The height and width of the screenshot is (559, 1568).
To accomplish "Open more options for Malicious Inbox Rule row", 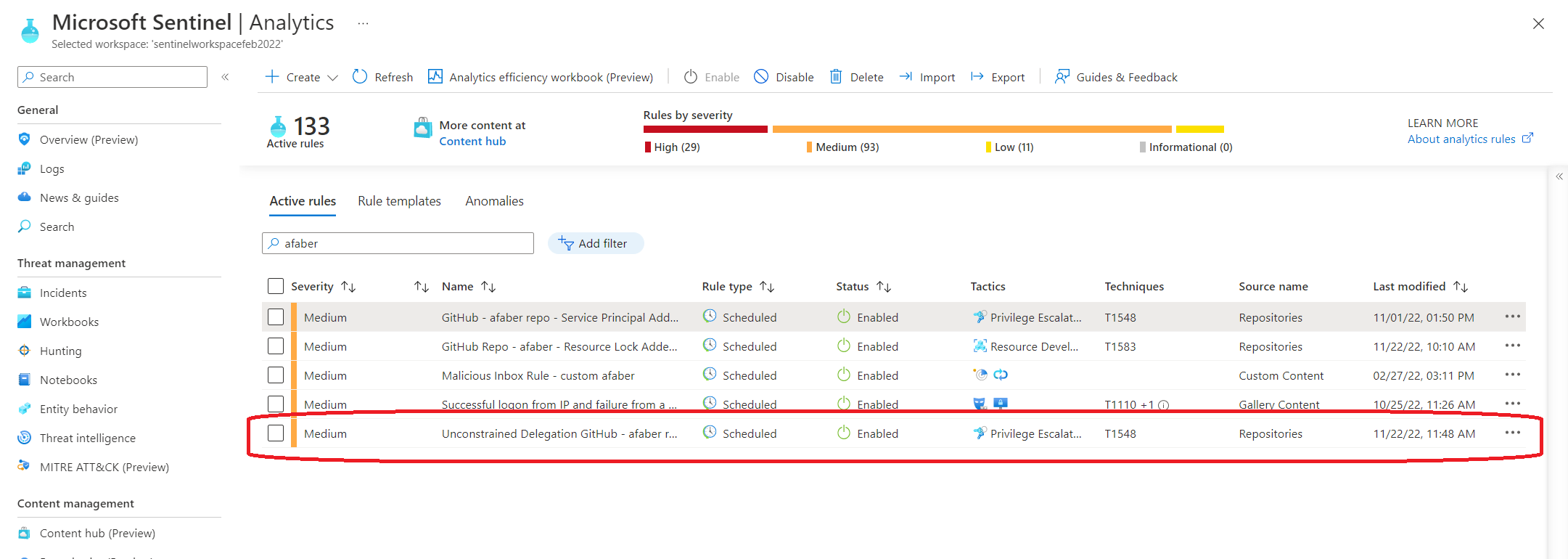I will pyautogui.click(x=1512, y=375).
